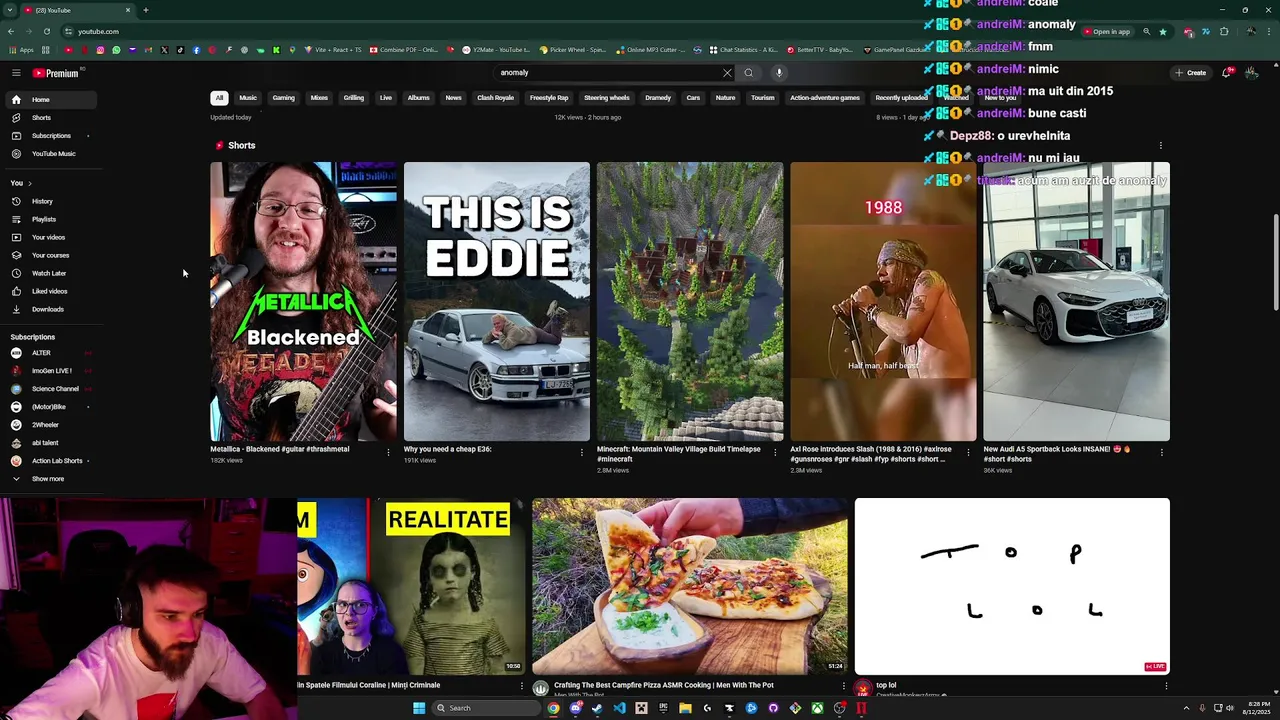Select the Grilling filter chip
Viewport: 1280px width, 720px height.
354,98
